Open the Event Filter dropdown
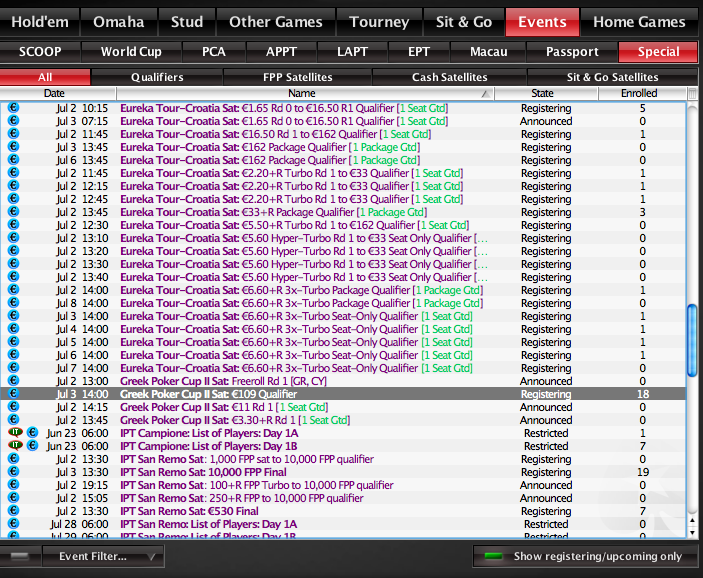 (103, 556)
